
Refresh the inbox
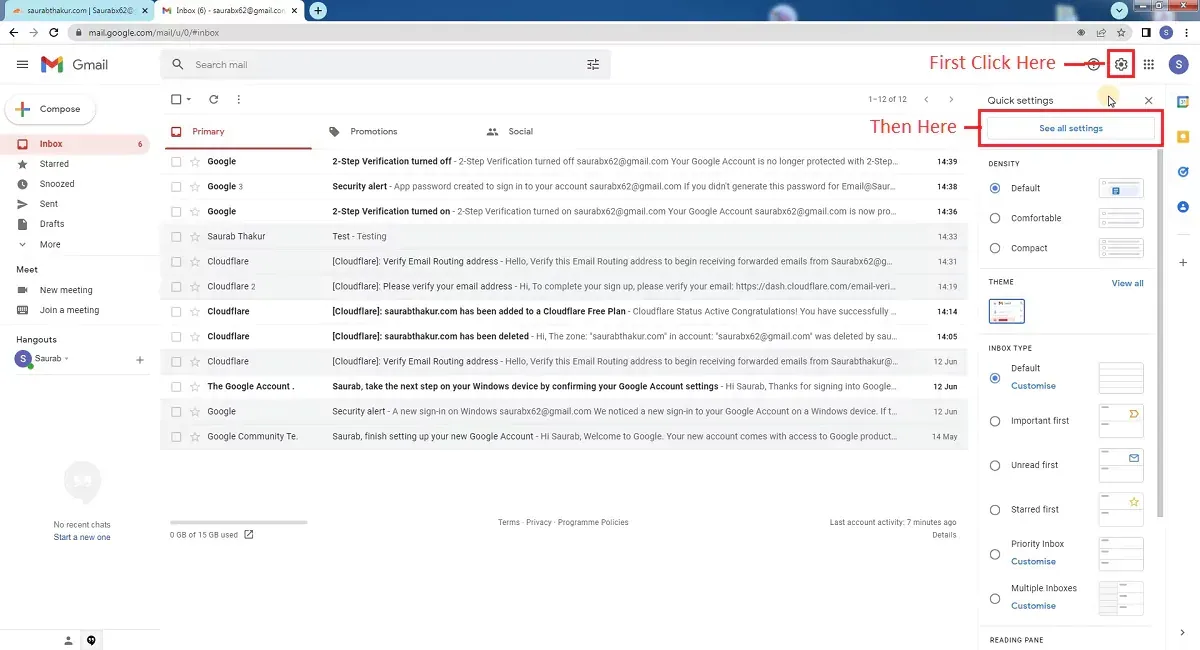point(213,99)
